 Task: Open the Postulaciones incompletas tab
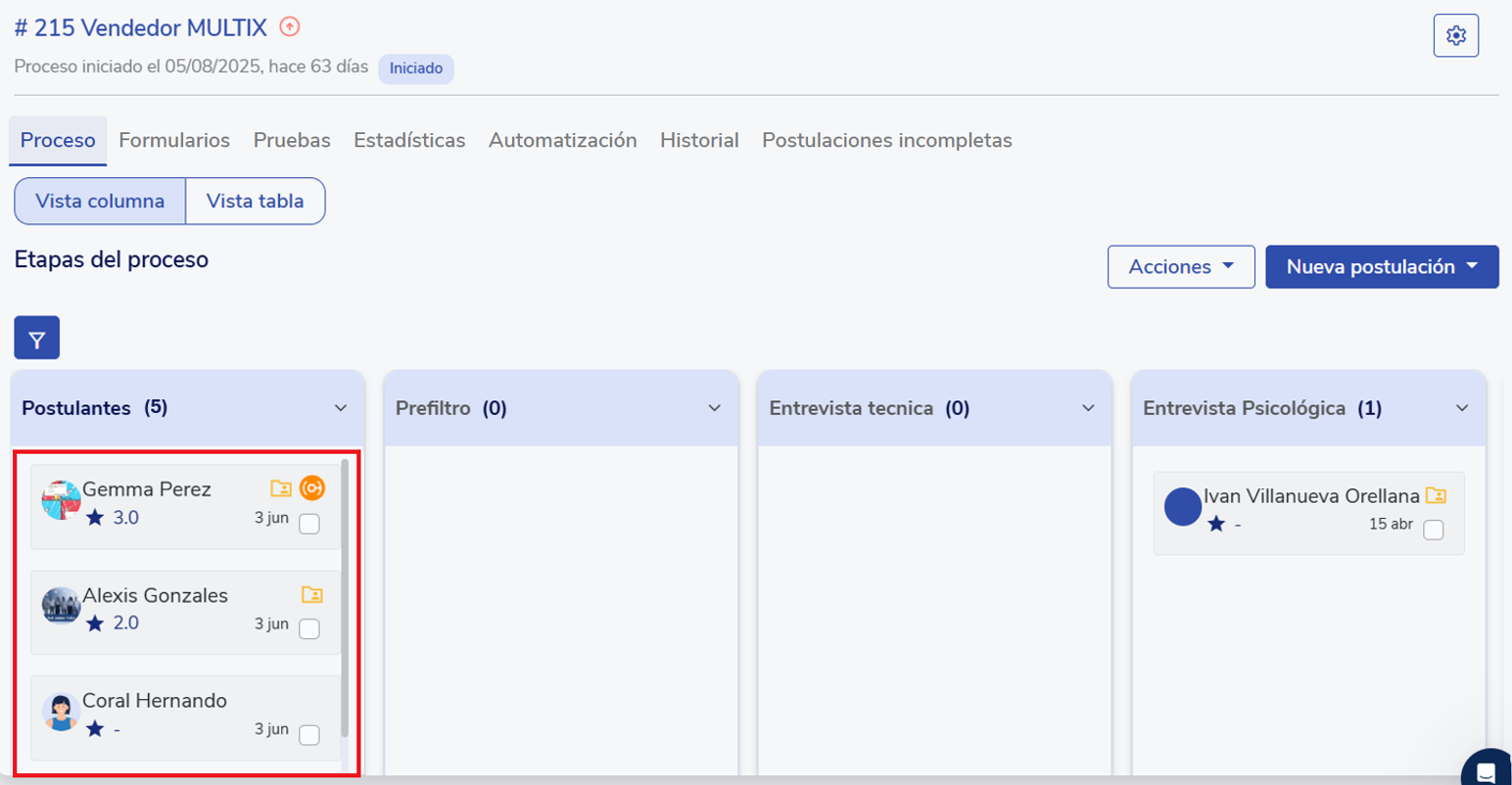click(886, 140)
